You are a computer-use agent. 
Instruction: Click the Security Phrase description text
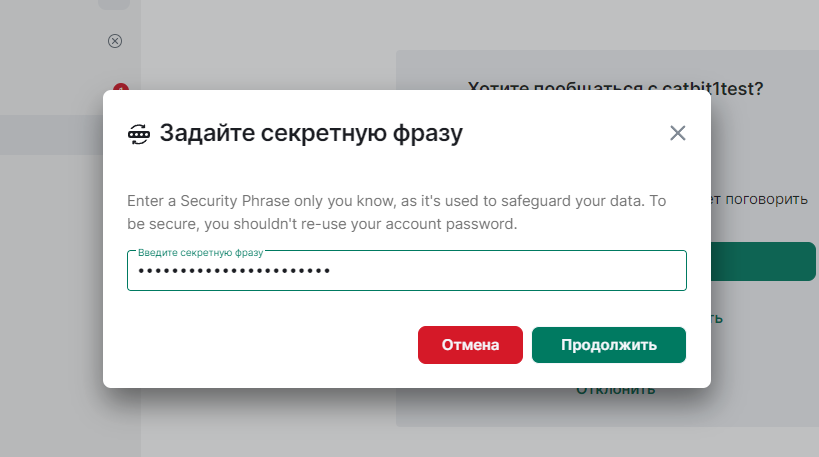pyautogui.click(x=396, y=212)
